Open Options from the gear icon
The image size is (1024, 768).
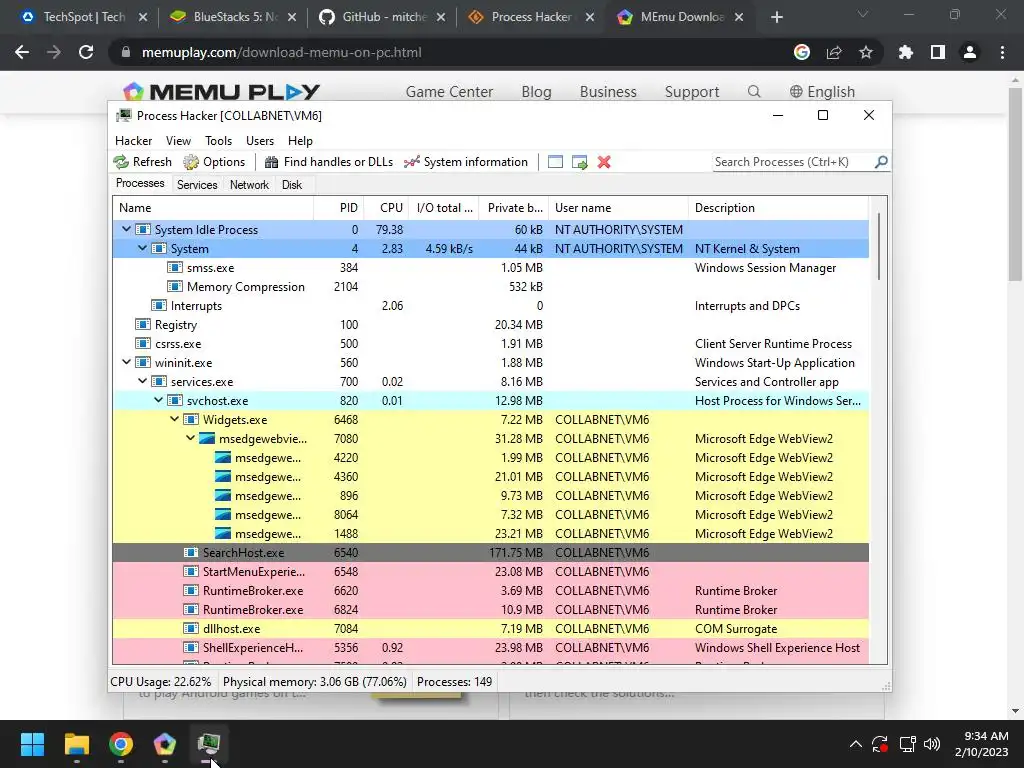191,162
